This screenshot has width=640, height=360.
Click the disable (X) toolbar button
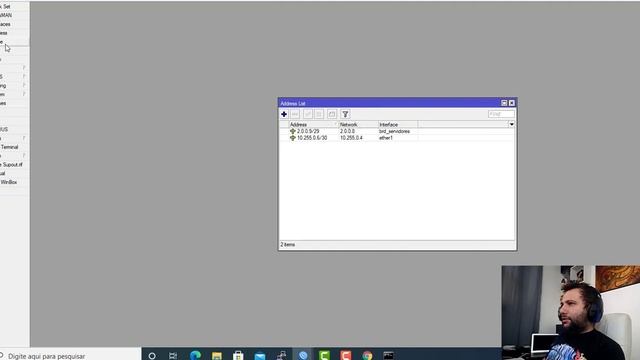319,114
